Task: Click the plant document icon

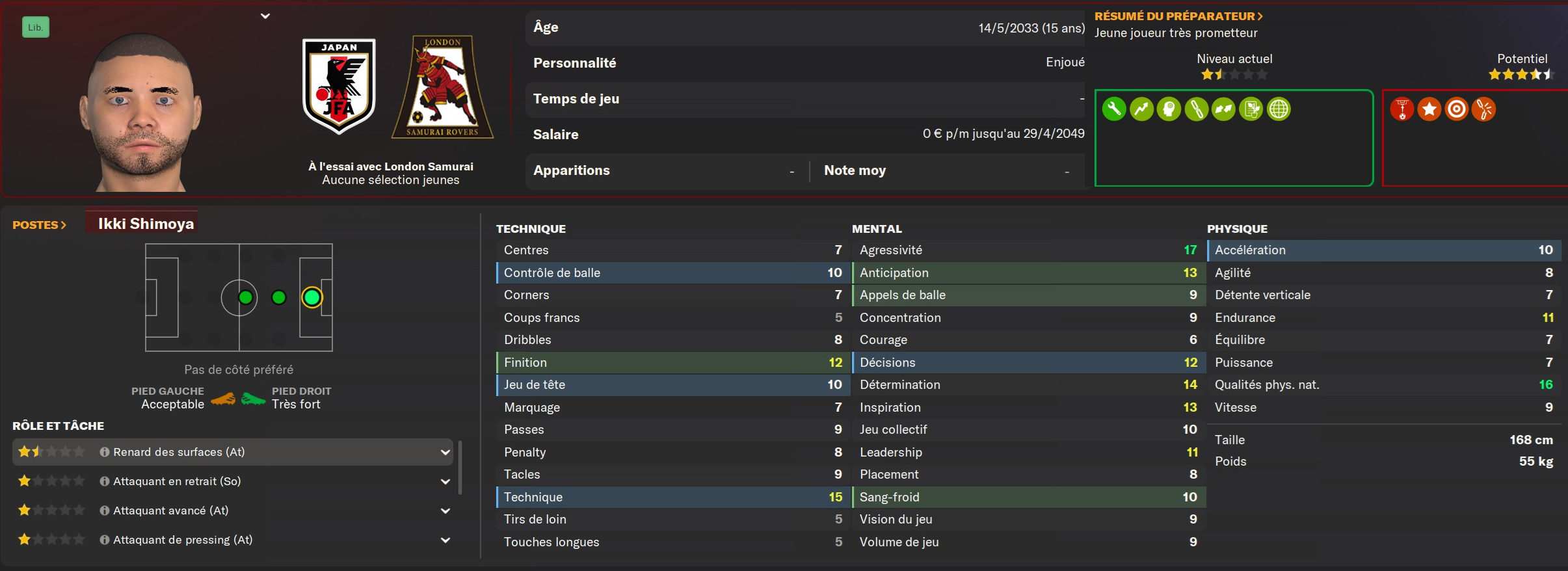Action: (x=1251, y=109)
